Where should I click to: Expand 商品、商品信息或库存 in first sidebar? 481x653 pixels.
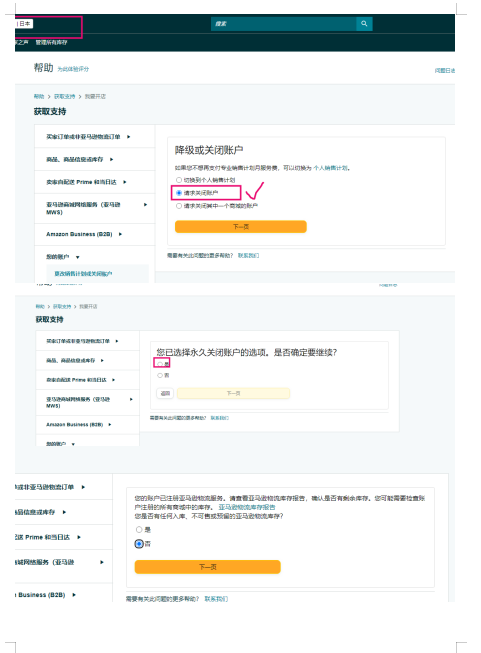click(95, 159)
